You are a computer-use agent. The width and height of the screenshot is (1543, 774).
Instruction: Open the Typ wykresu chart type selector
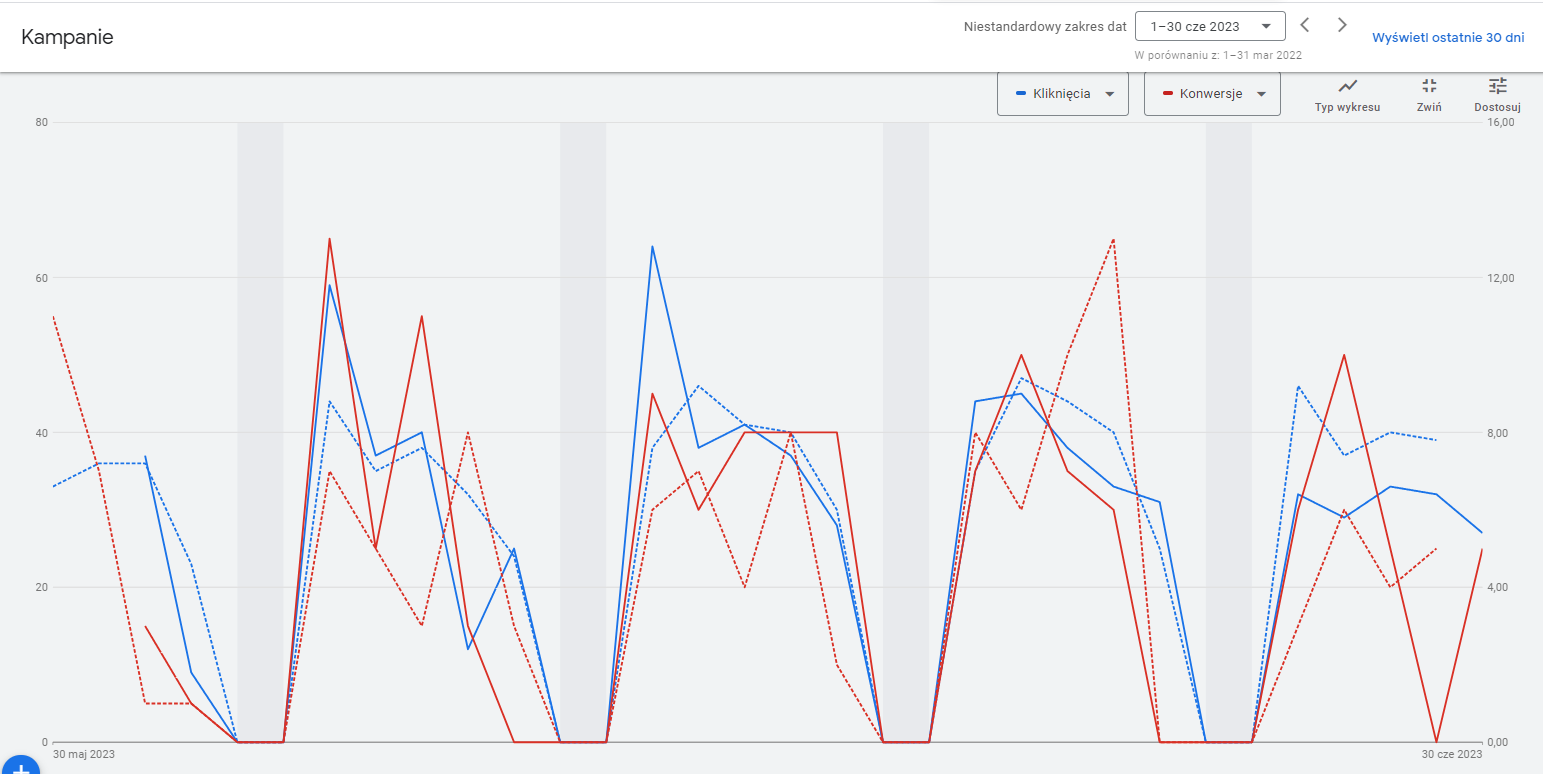[1347, 93]
